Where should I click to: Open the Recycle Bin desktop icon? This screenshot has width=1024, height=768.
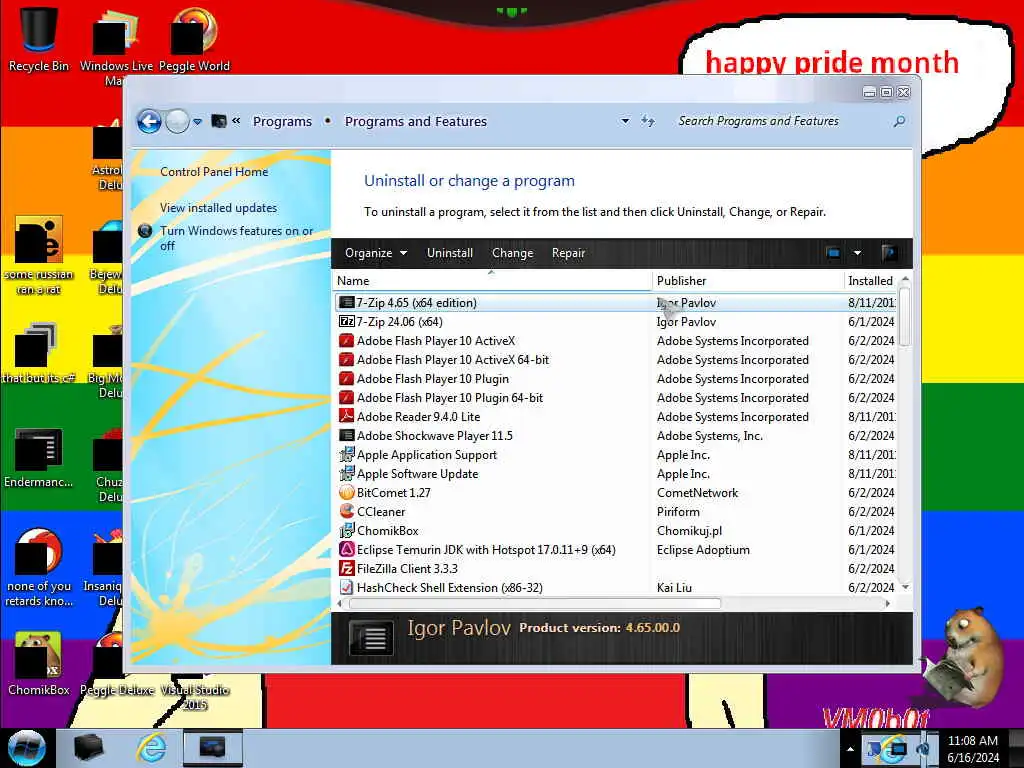coord(39,39)
